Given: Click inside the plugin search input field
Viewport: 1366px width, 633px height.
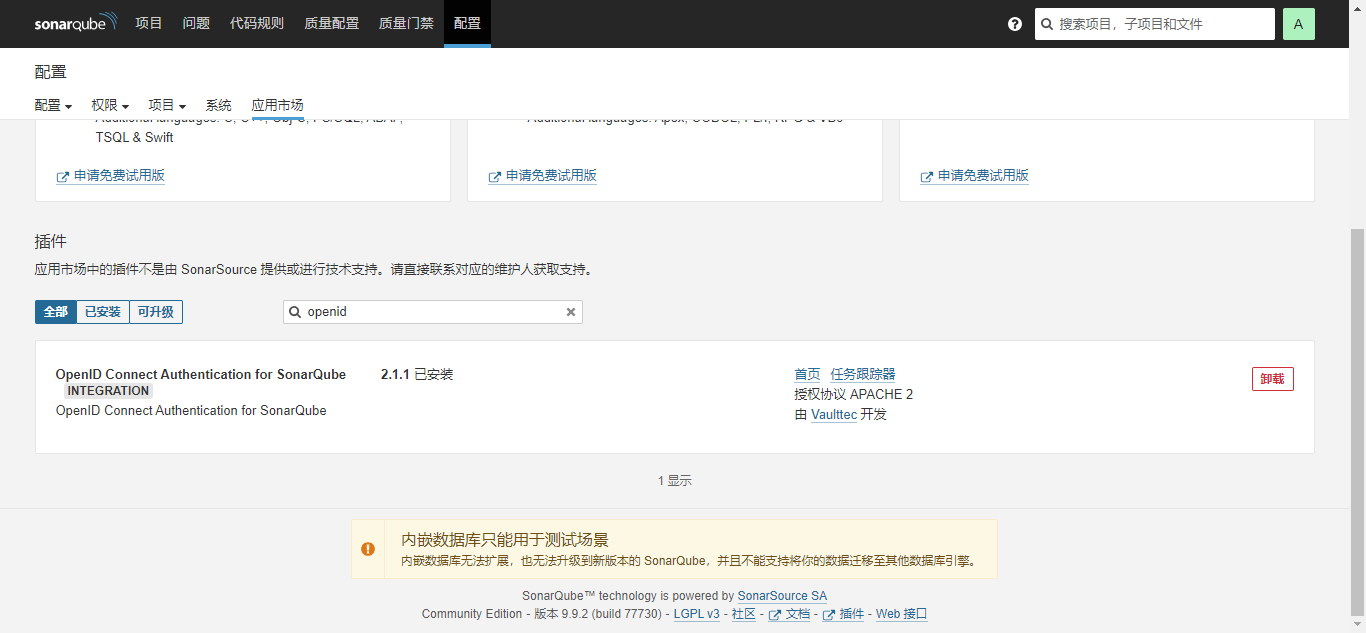Looking at the screenshot, I should pos(430,312).
